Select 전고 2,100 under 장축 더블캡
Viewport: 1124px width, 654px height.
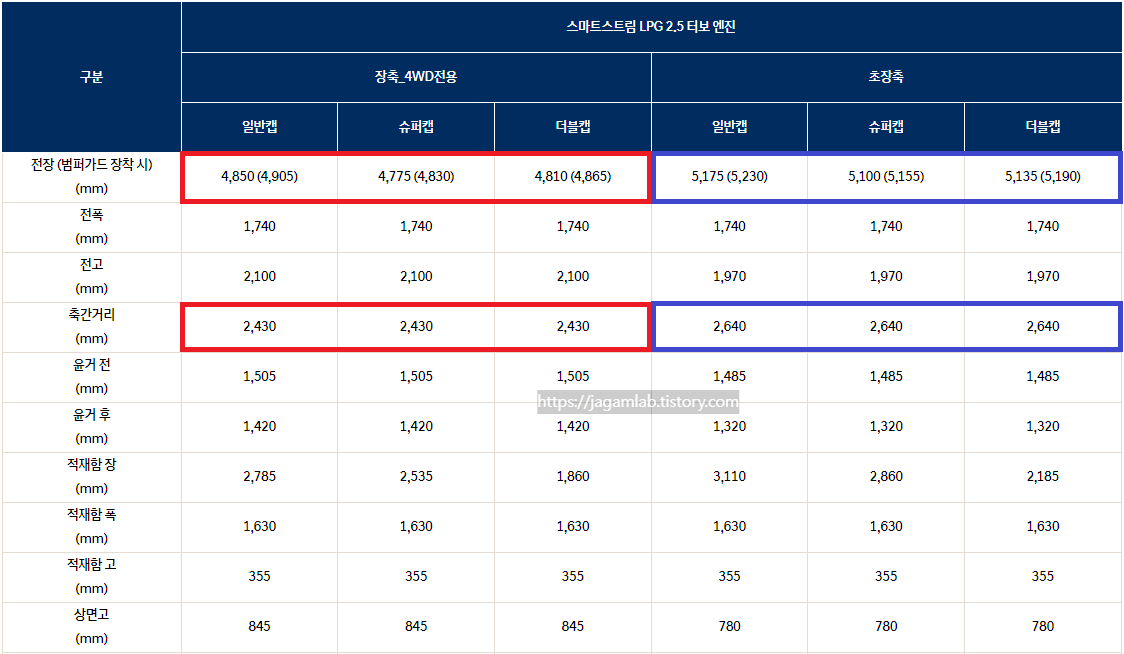[x=573, y=277]
